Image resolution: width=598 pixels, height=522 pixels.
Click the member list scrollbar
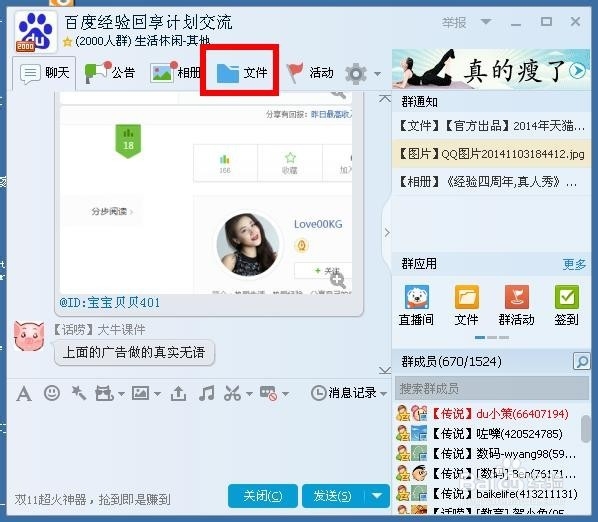(585, 429)
